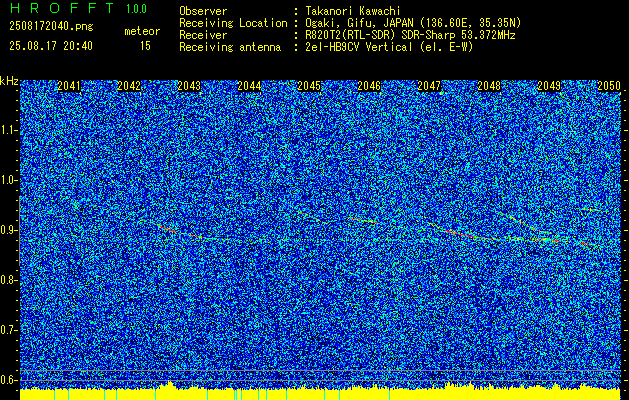This screenshot has height=400, width=629.
Task: Click the date stamp 25.08.17 20:40
Action: (51, 46)
